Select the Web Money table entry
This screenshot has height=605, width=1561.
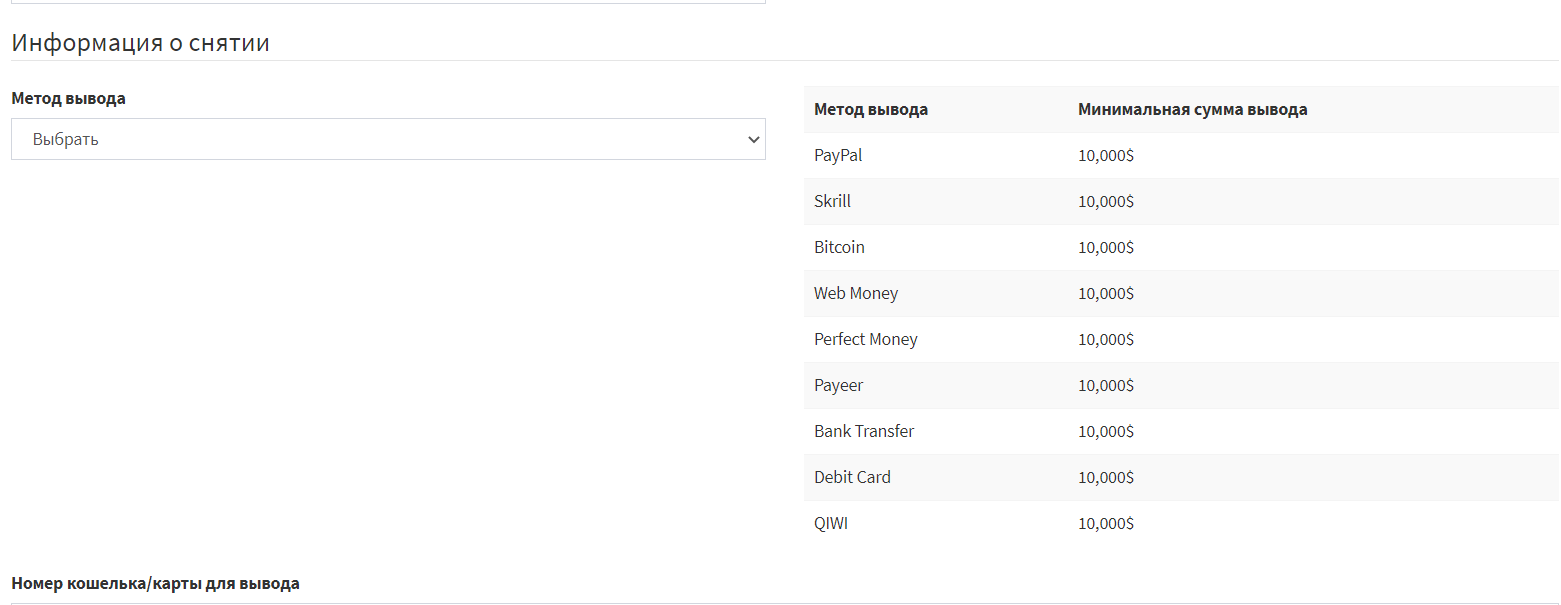[x=856, y=294]
